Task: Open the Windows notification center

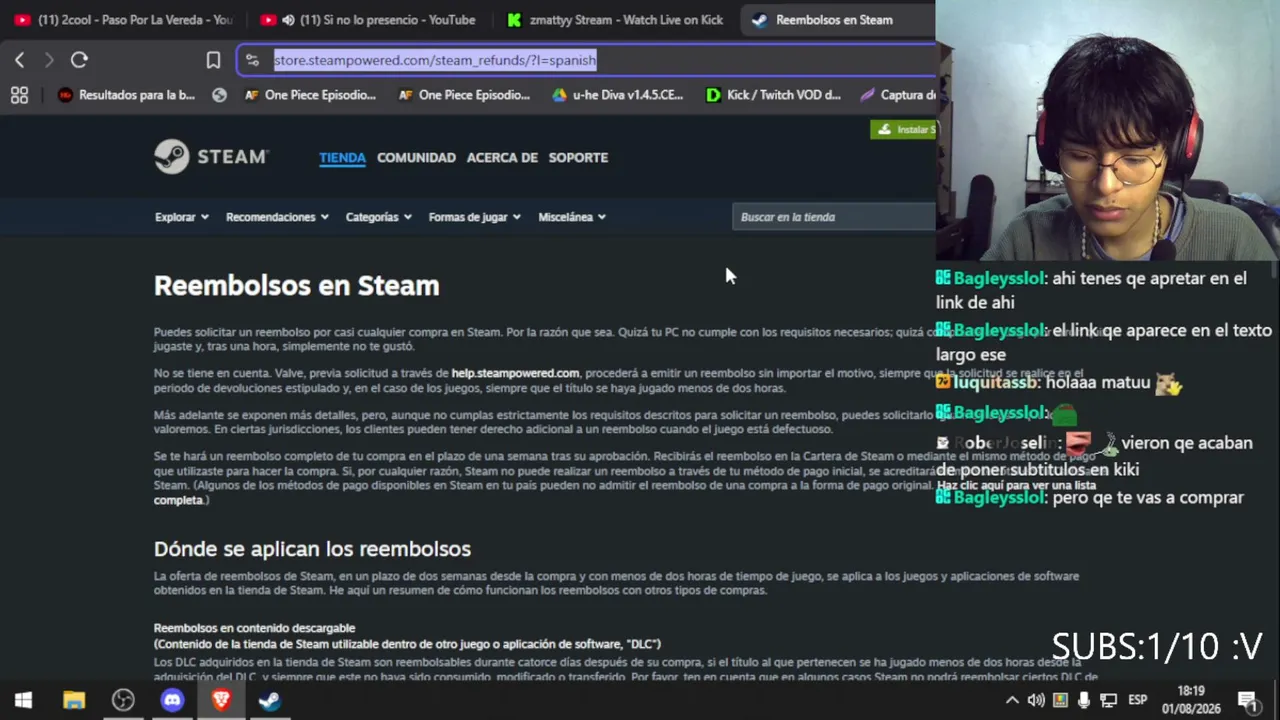Action: point(1247,700)
